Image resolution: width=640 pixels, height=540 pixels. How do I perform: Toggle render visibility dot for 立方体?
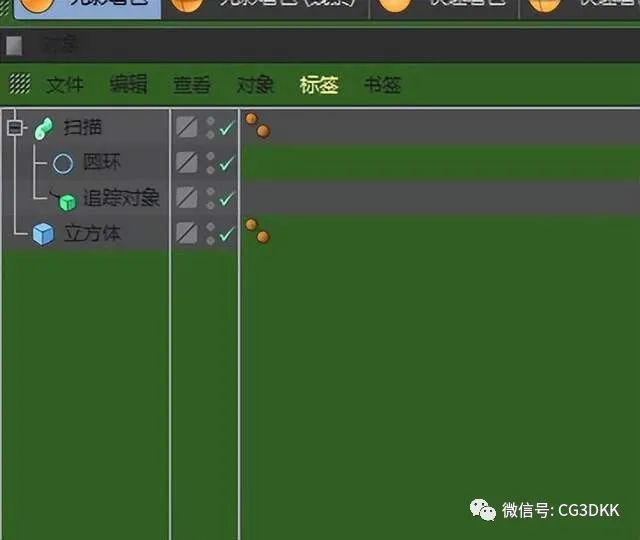pos(211,241)
